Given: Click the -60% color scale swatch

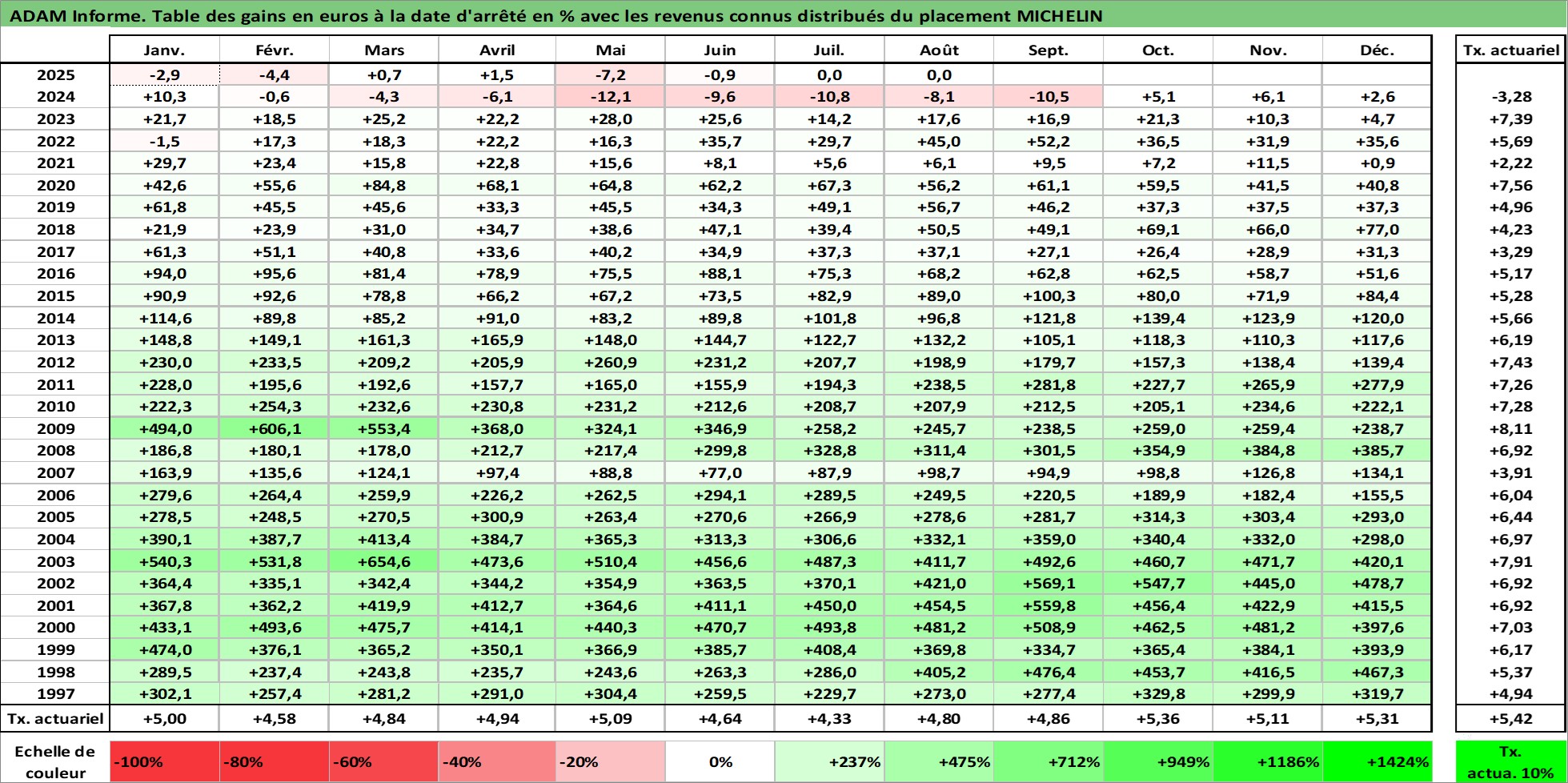Looking at the screenshot, I should pos(383,761).
